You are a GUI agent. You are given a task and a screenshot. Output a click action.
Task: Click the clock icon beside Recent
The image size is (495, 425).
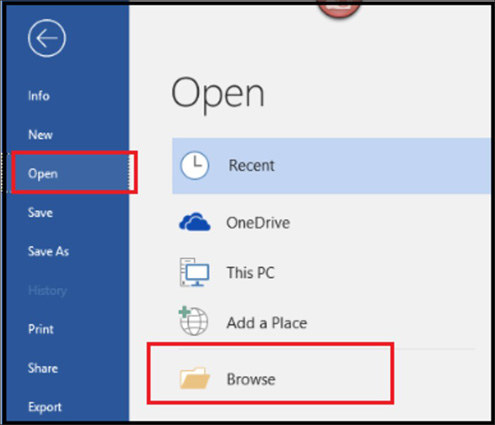[x=195, y=165]
